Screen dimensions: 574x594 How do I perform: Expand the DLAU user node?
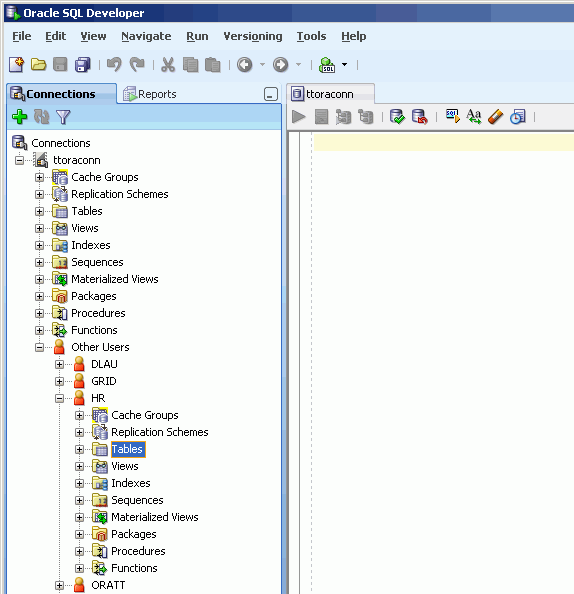pos(59,364)
